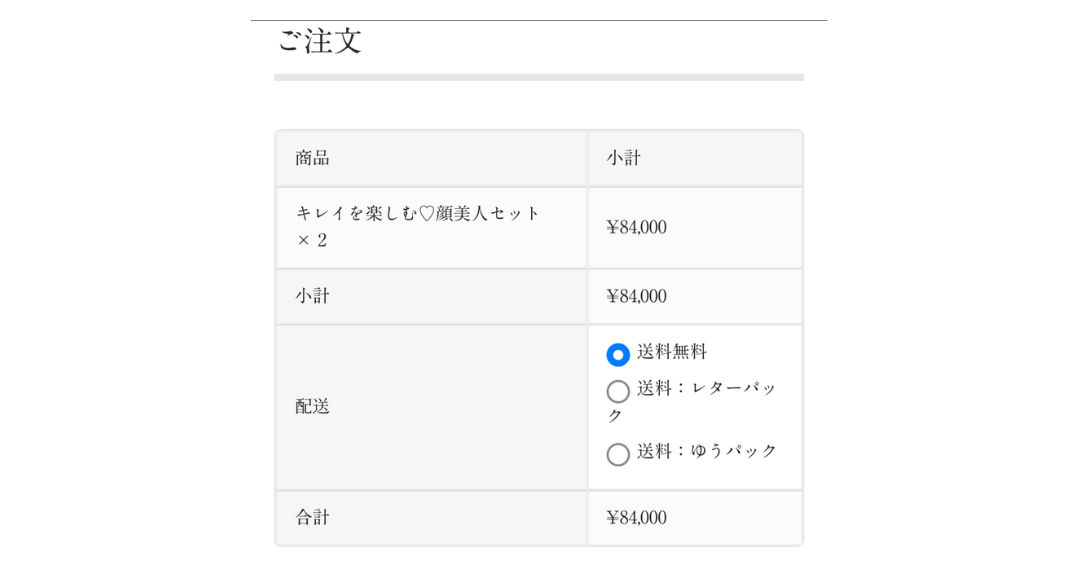
Task: Click the 小計 column header at top
Action: click(624, 158)
